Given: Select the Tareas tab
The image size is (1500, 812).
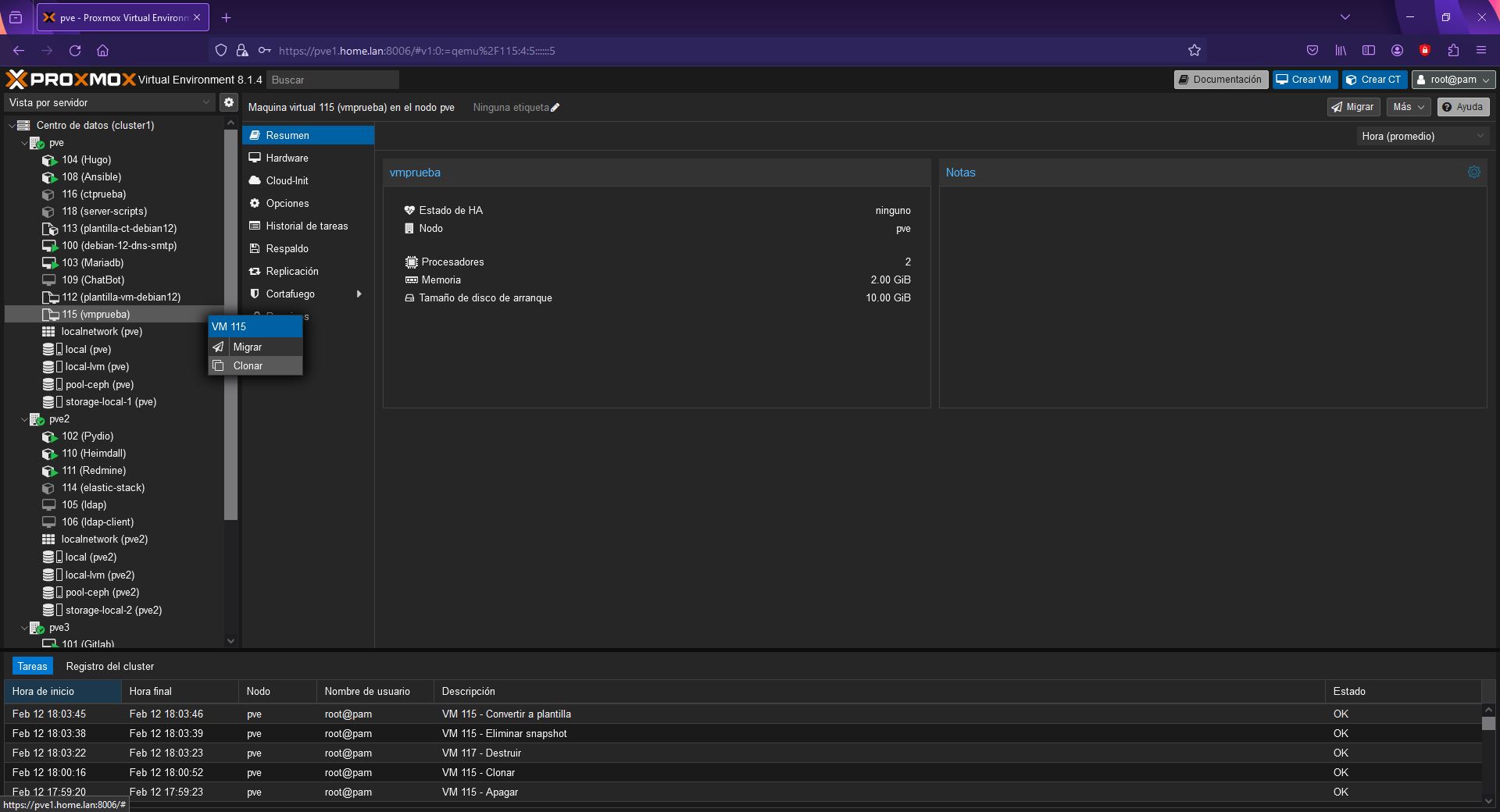Looking at the screenshot, I should click(33, 666).
